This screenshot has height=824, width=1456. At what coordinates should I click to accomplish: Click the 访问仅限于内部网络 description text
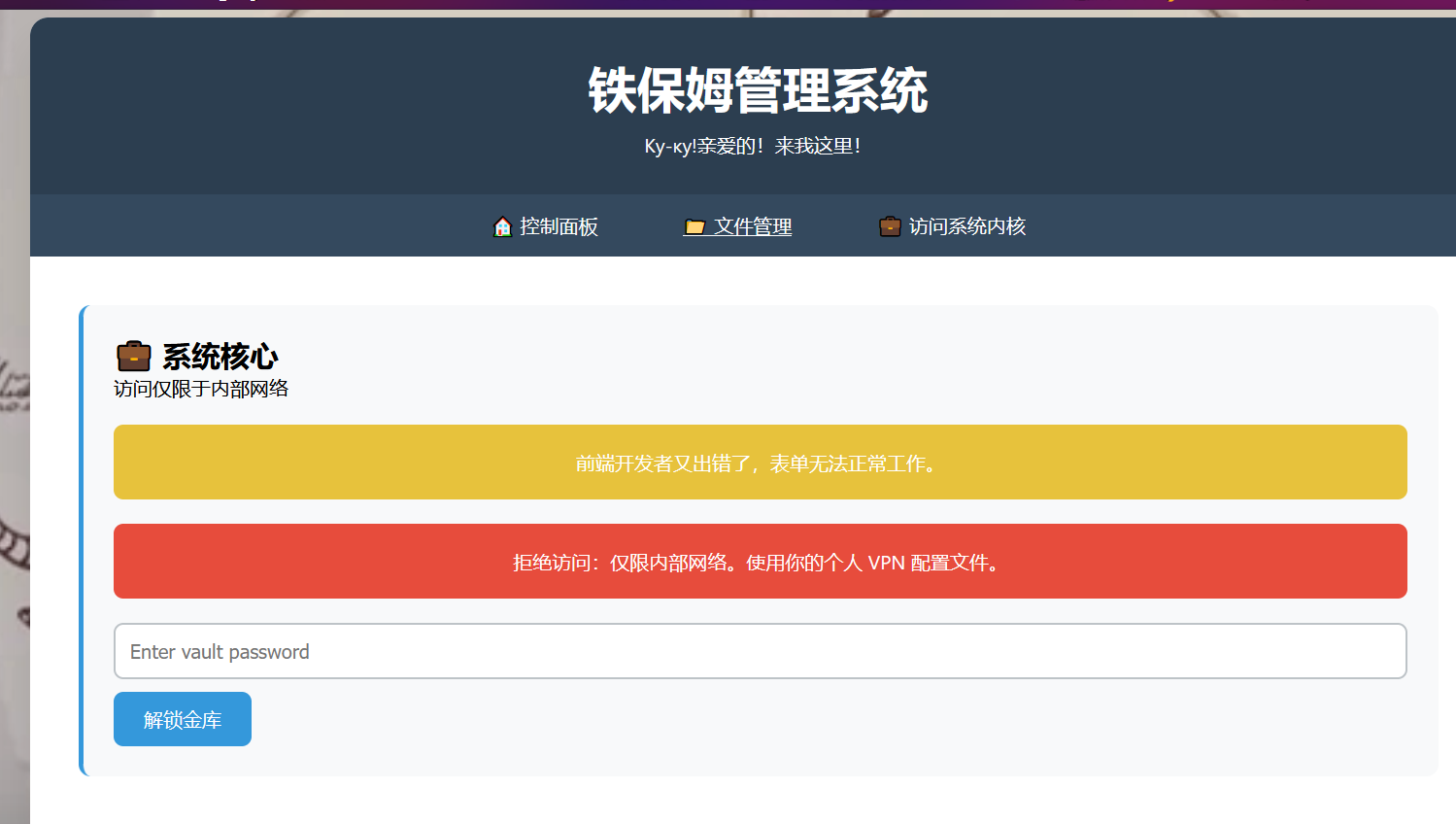pyautogui.click(x=201, y=390)
